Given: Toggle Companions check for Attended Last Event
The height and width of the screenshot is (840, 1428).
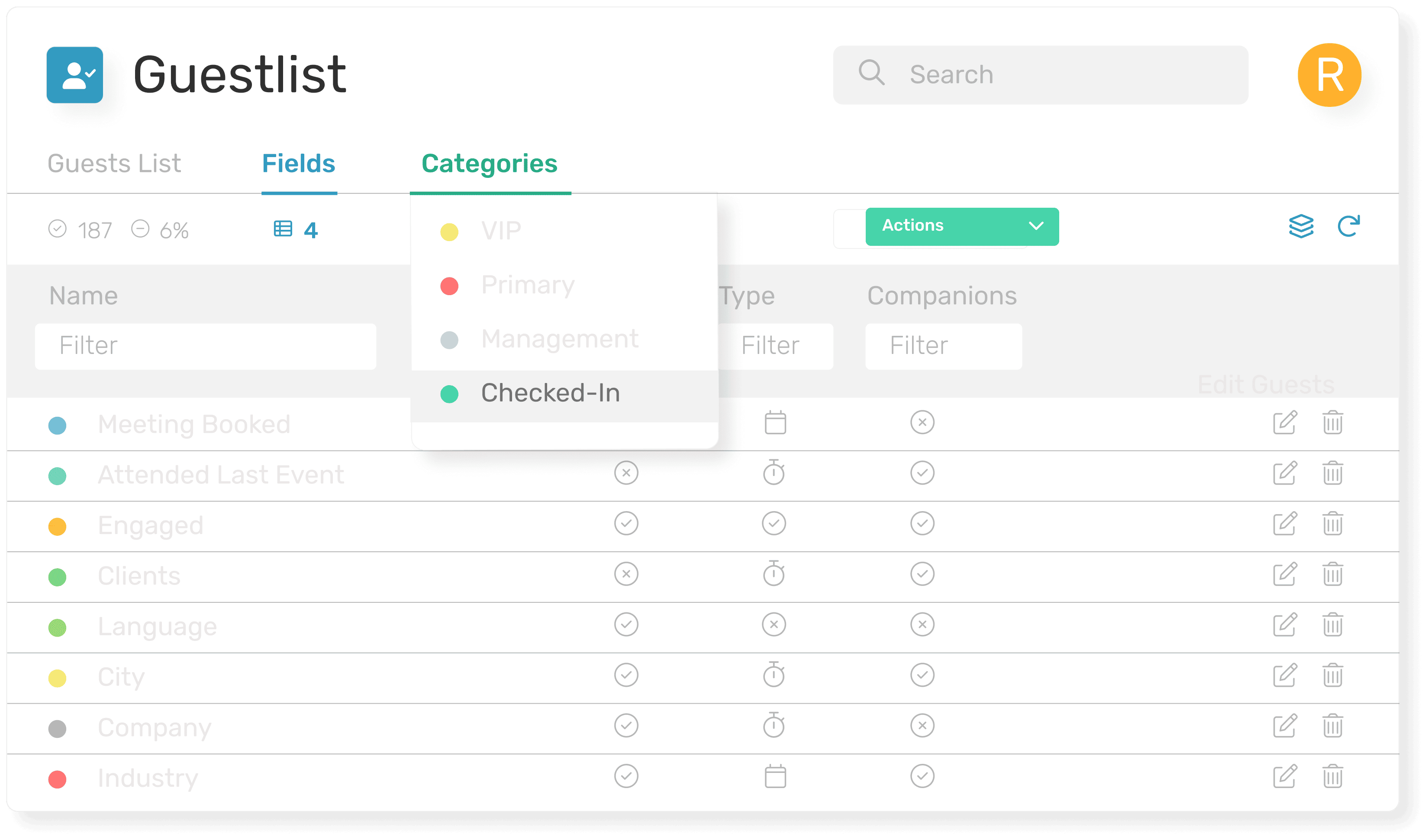Looking at the screenshot, I should pos(922,473).
